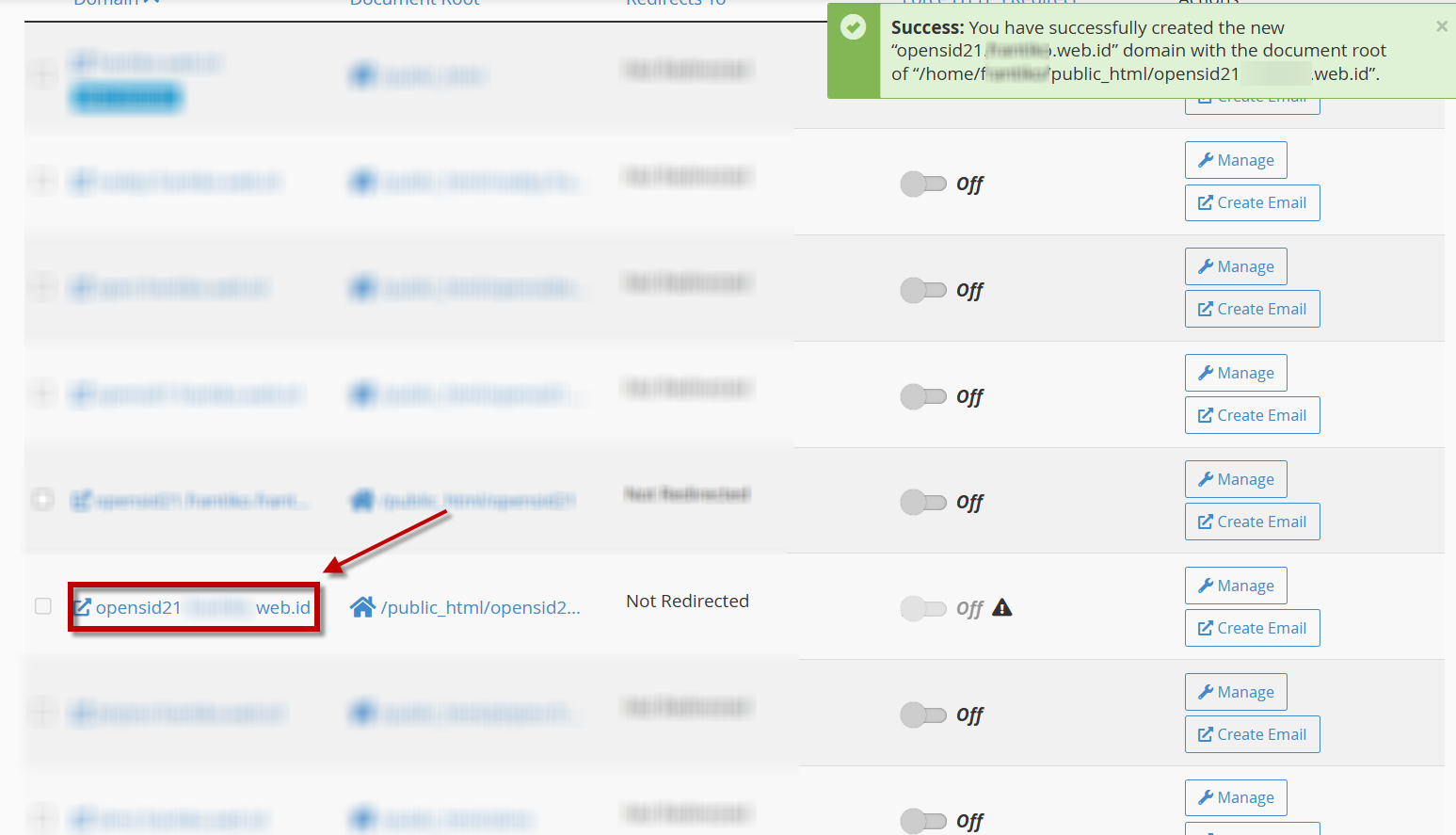Click wrench icon on Manage in opensid21 row

(1205, 586)
